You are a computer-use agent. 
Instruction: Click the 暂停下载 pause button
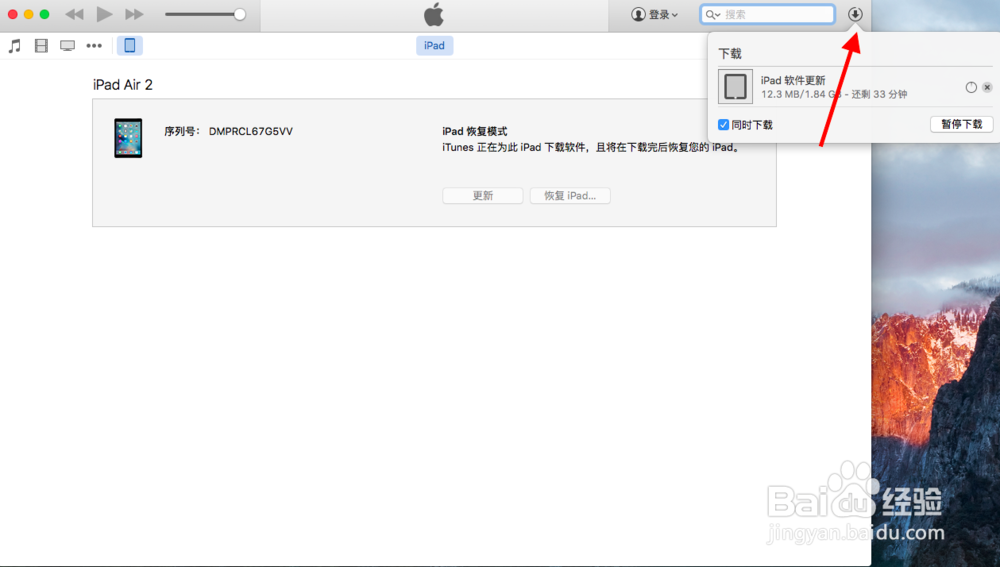(x=961, y=124)
